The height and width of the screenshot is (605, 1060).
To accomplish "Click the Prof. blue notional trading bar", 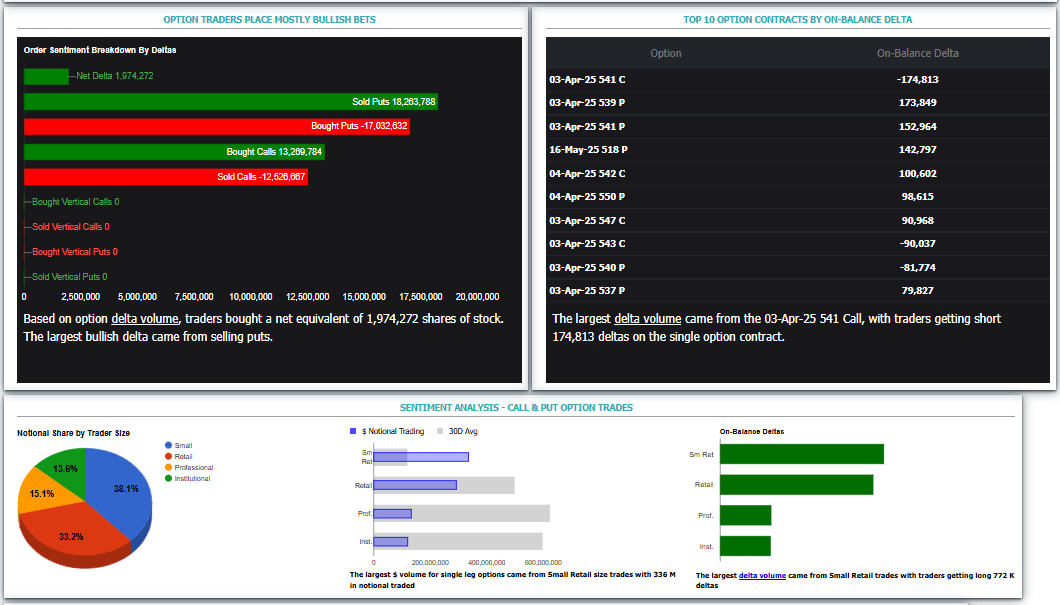I will 393,514.
